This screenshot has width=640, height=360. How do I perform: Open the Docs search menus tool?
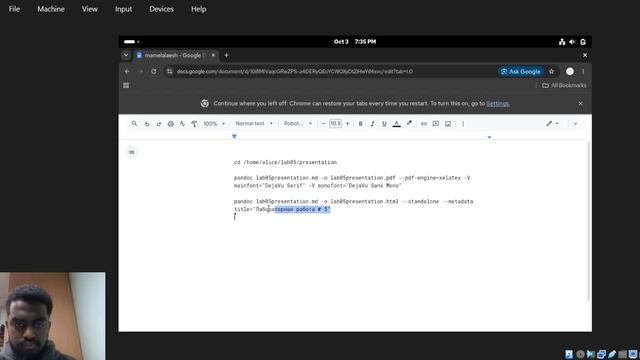point(134,124)
